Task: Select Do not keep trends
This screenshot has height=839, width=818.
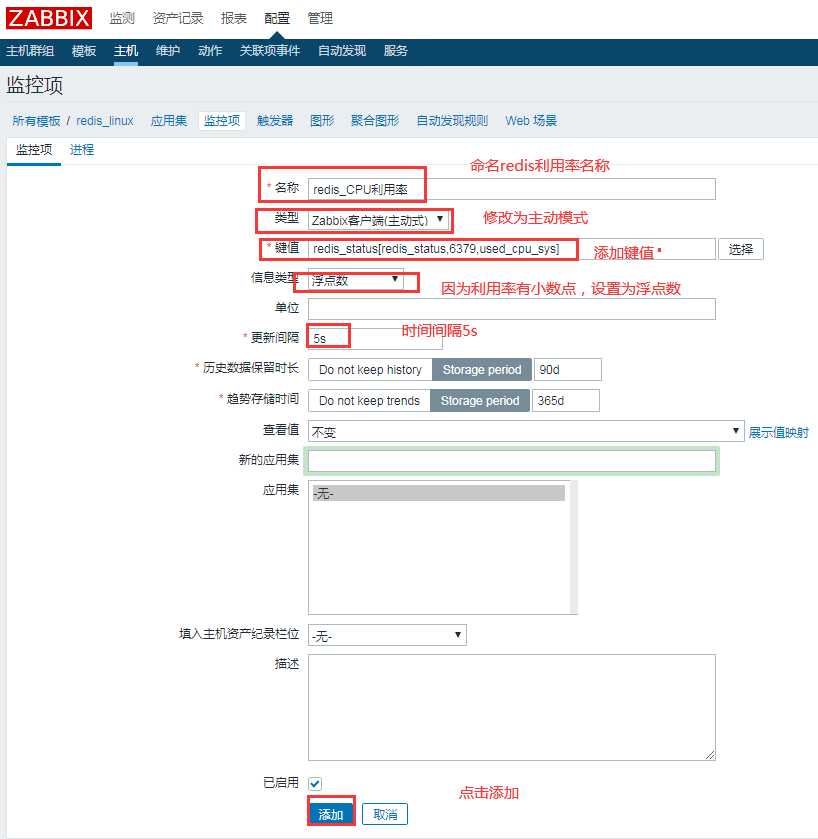Action: point(369,401)
